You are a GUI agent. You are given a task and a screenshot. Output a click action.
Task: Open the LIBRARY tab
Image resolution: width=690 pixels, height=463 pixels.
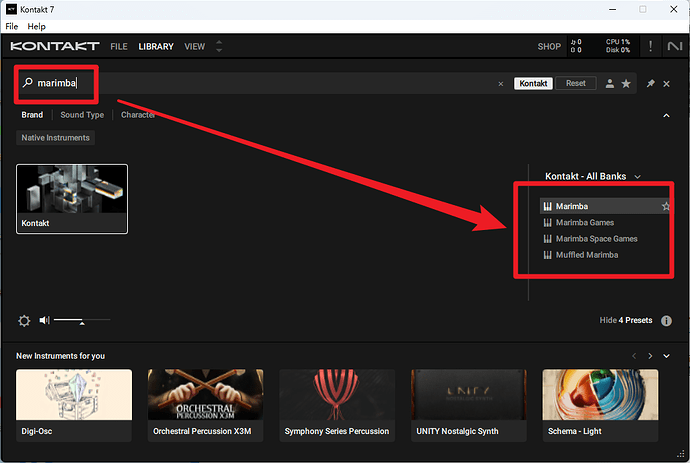[x=156, y=46]
